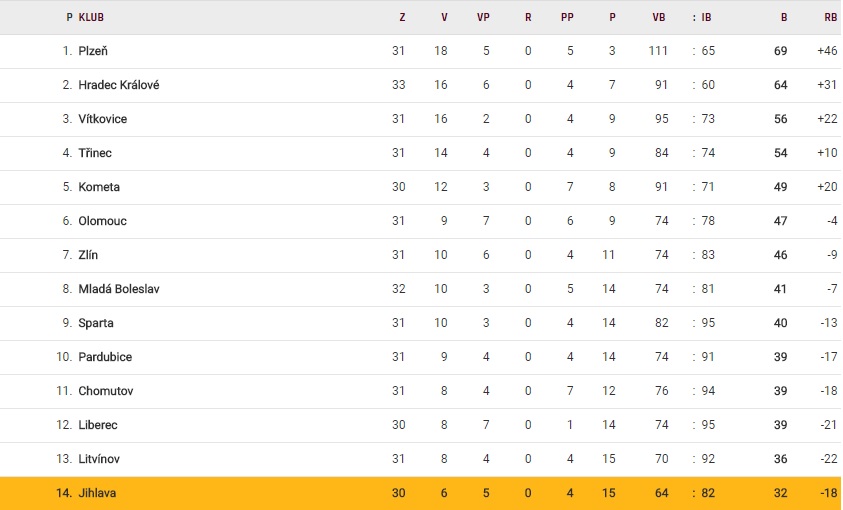
Task: Click the Mladá Boleslav team name
Action: tap(118, 289)
